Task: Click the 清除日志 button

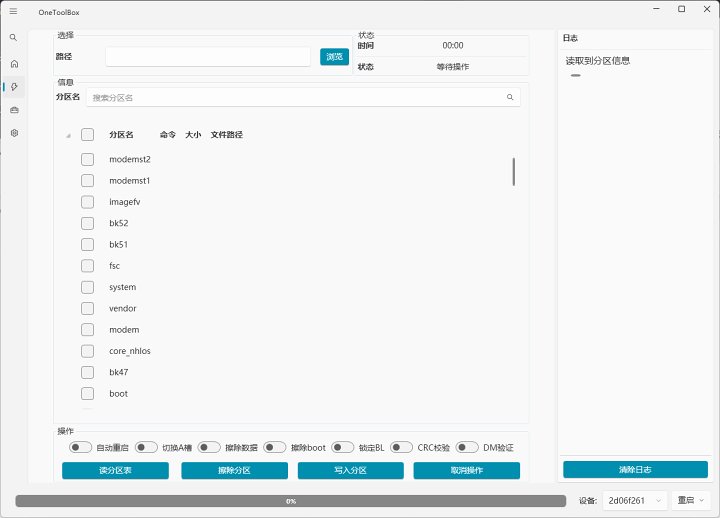Action: pyautogui.click(x=635, y=470)
